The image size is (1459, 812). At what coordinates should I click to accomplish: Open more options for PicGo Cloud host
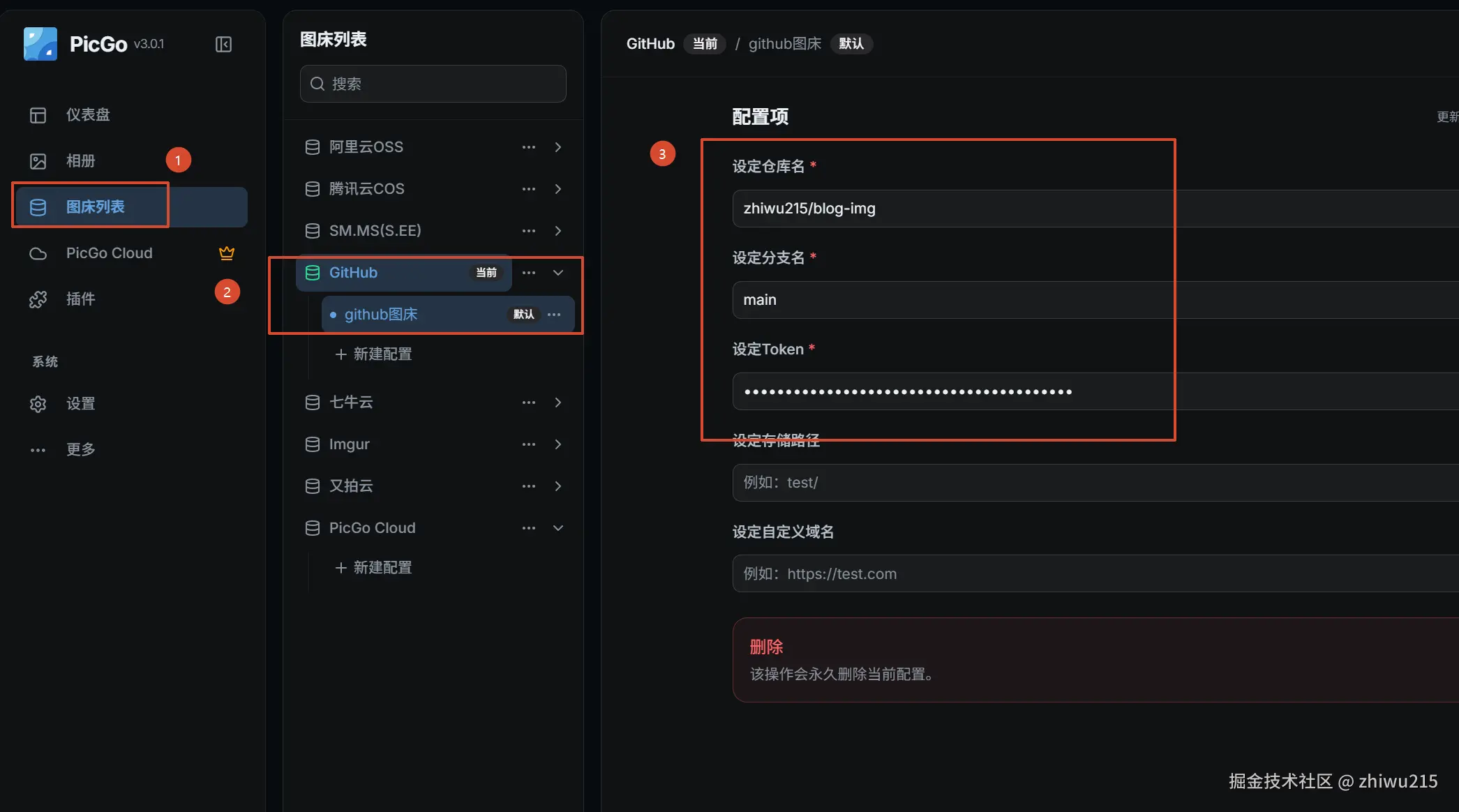point(529,528)
